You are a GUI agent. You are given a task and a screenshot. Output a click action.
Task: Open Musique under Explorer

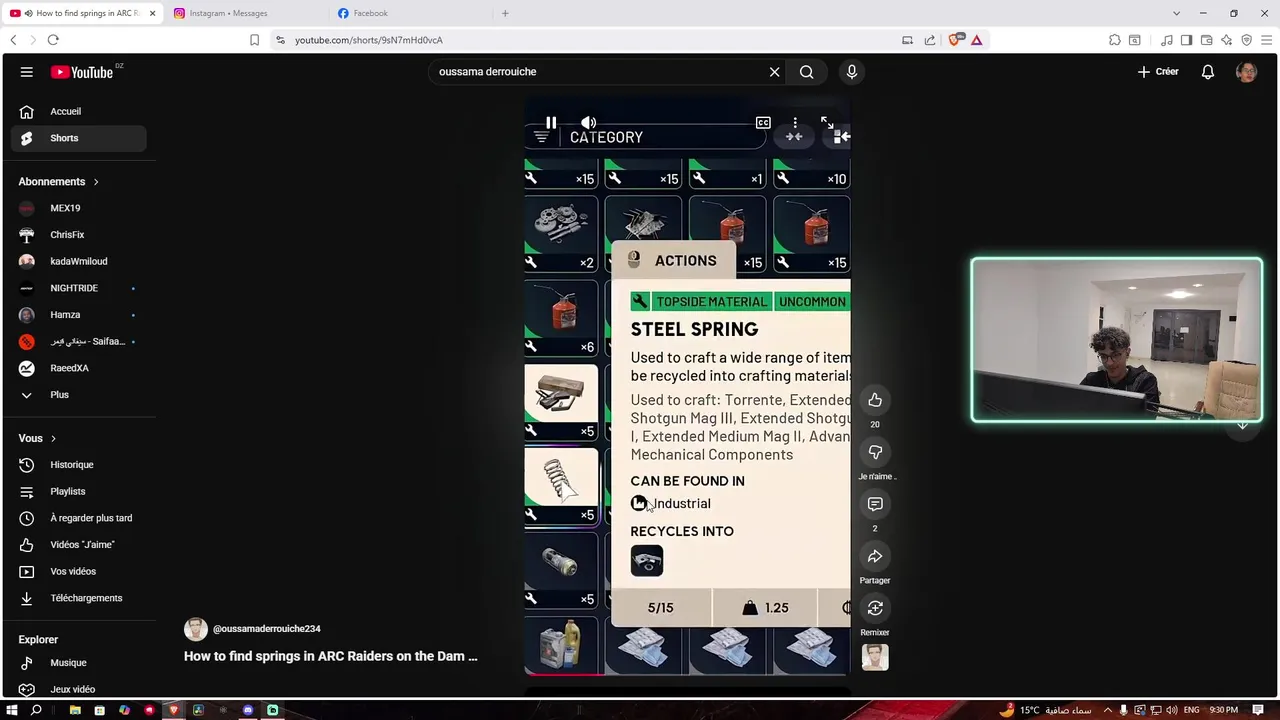point(79,663)
